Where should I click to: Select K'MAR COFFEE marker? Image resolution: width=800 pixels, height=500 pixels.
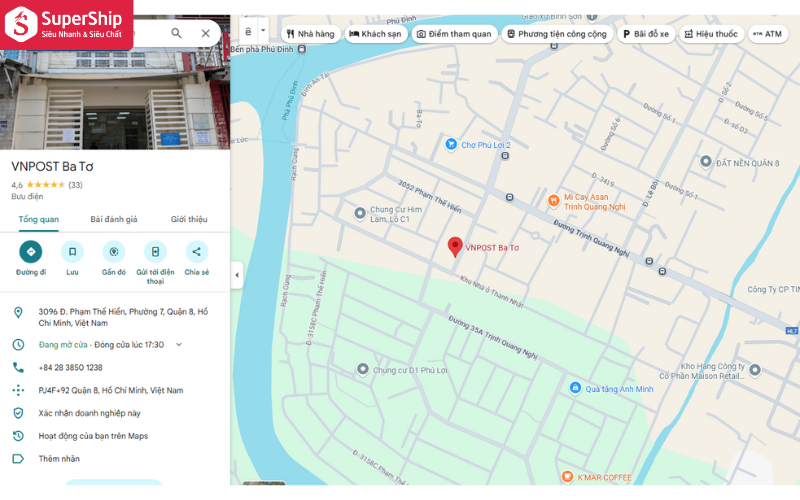567,477
